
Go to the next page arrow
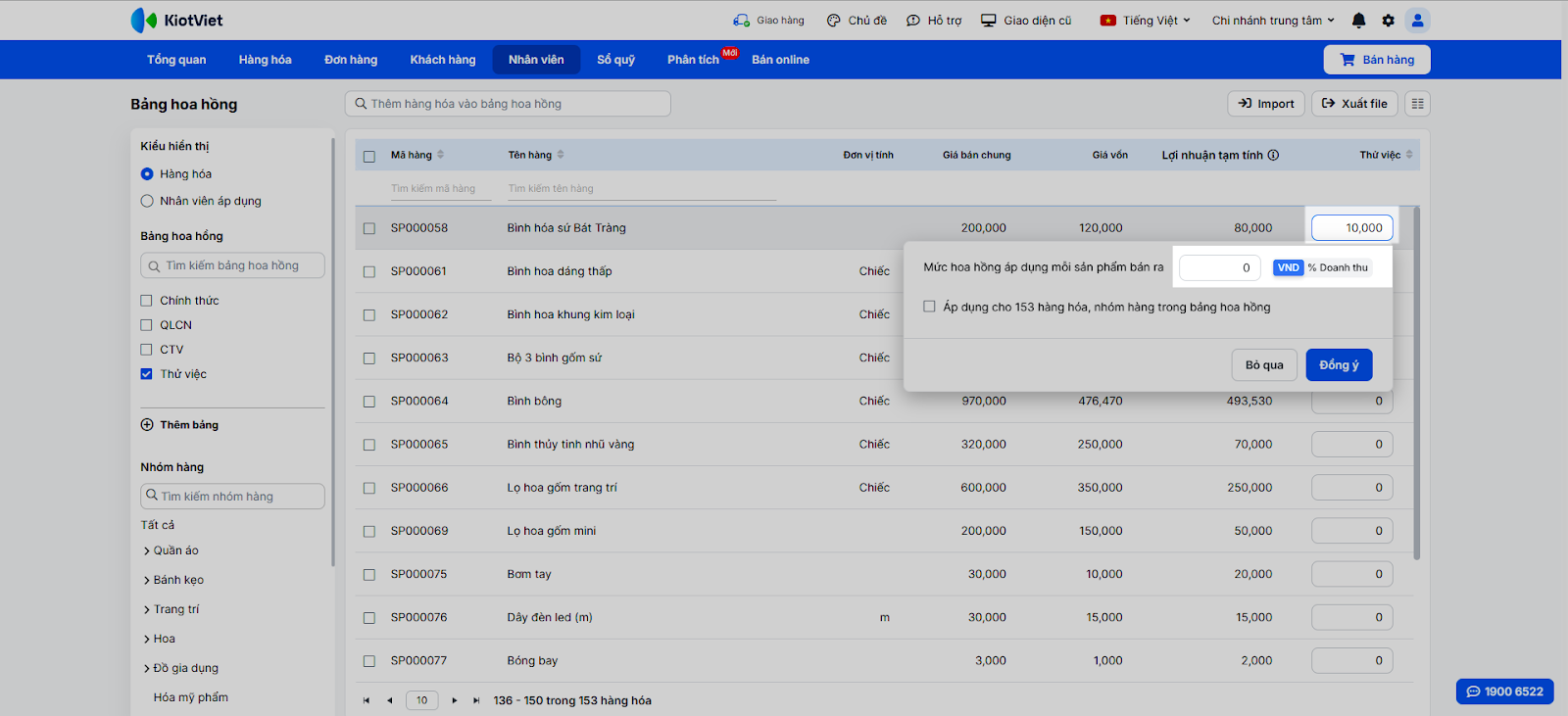coord(454,700)
